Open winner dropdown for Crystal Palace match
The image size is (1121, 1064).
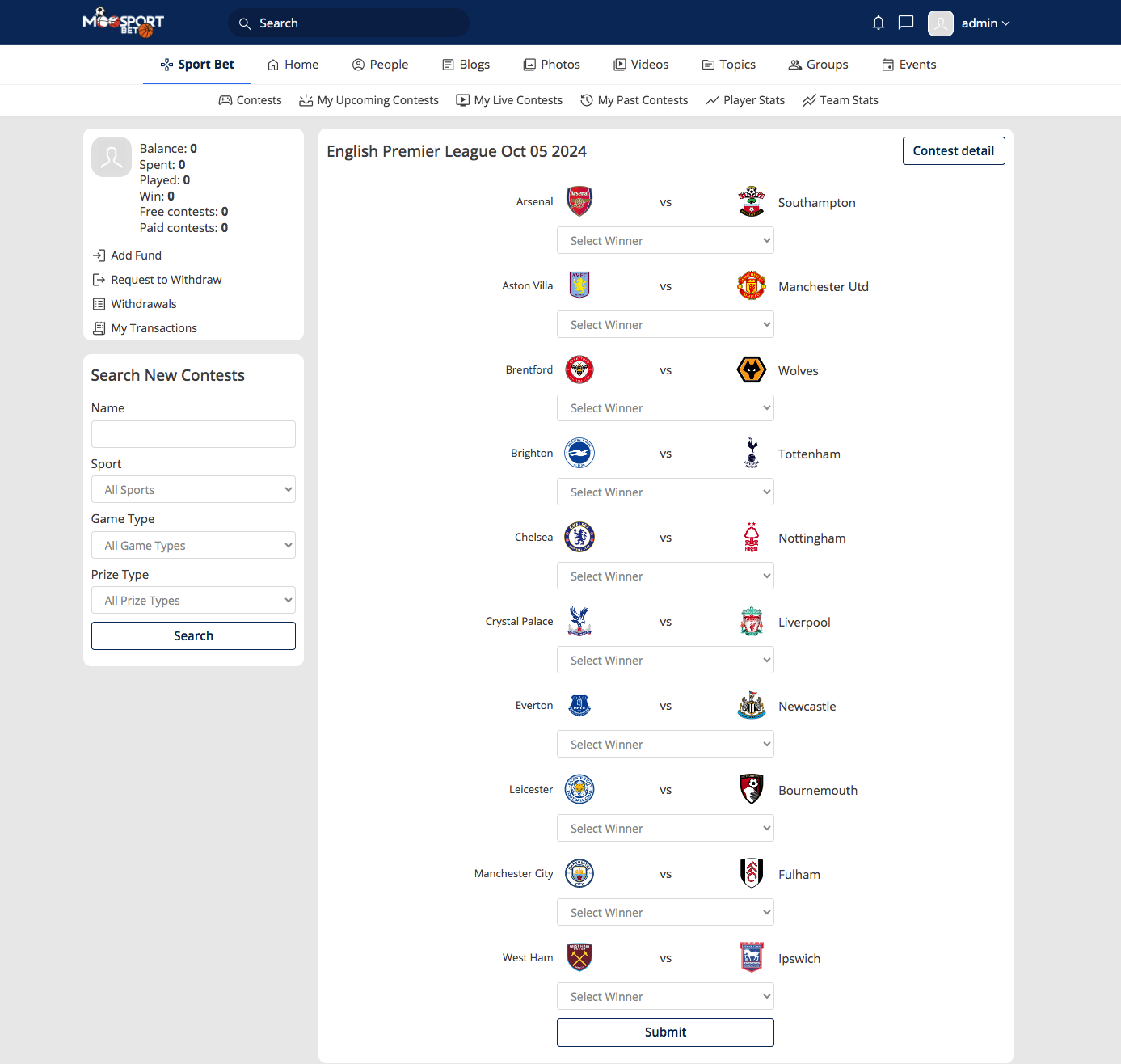tap(665, 660)
